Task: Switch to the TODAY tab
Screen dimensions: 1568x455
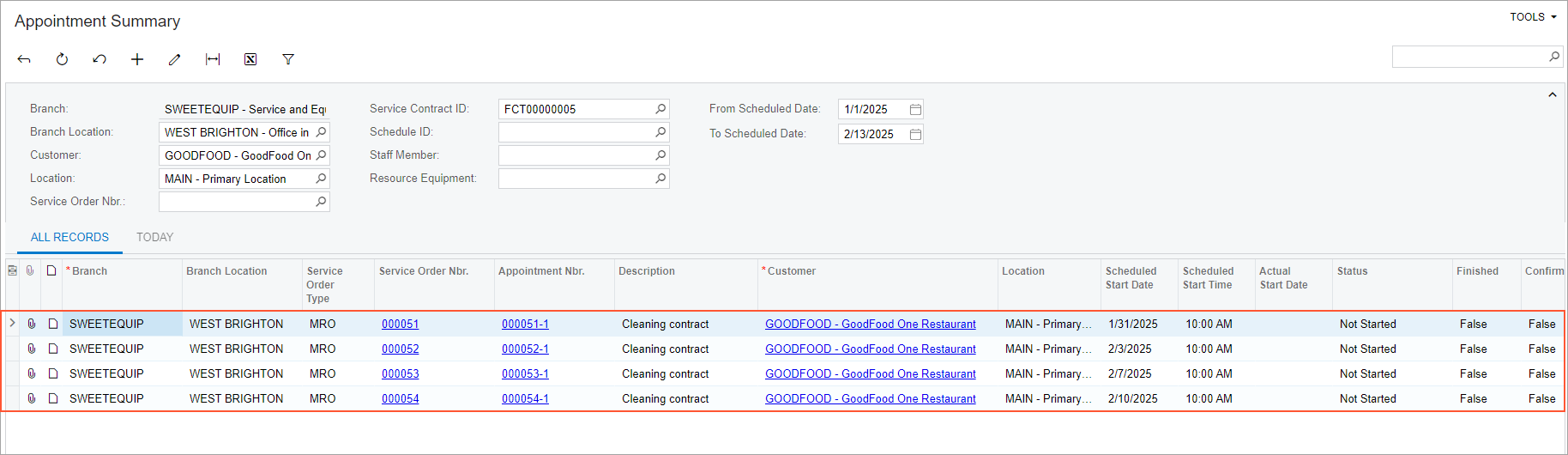Action: [x=154, y=237]
